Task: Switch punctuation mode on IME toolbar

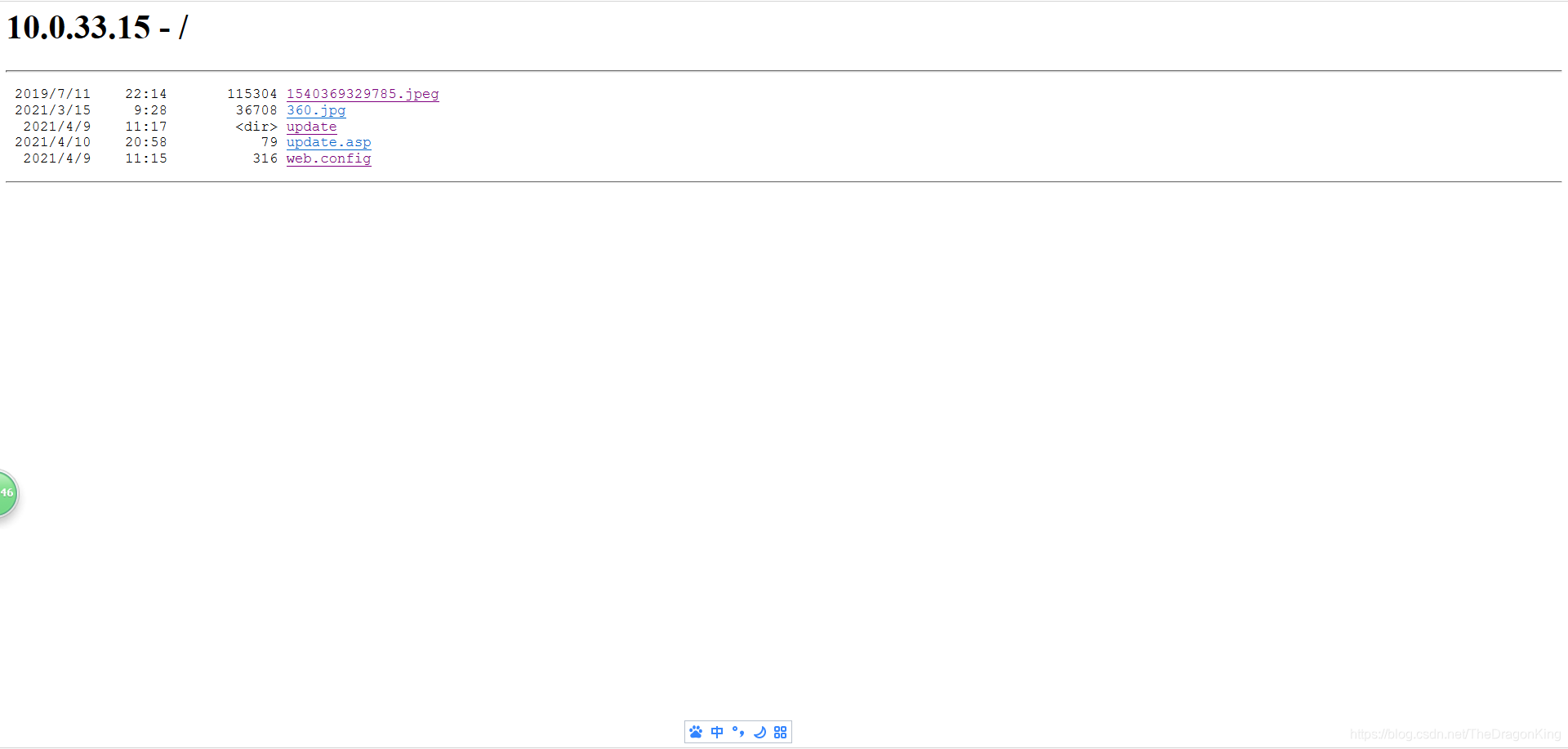Action: coord(738,732)
